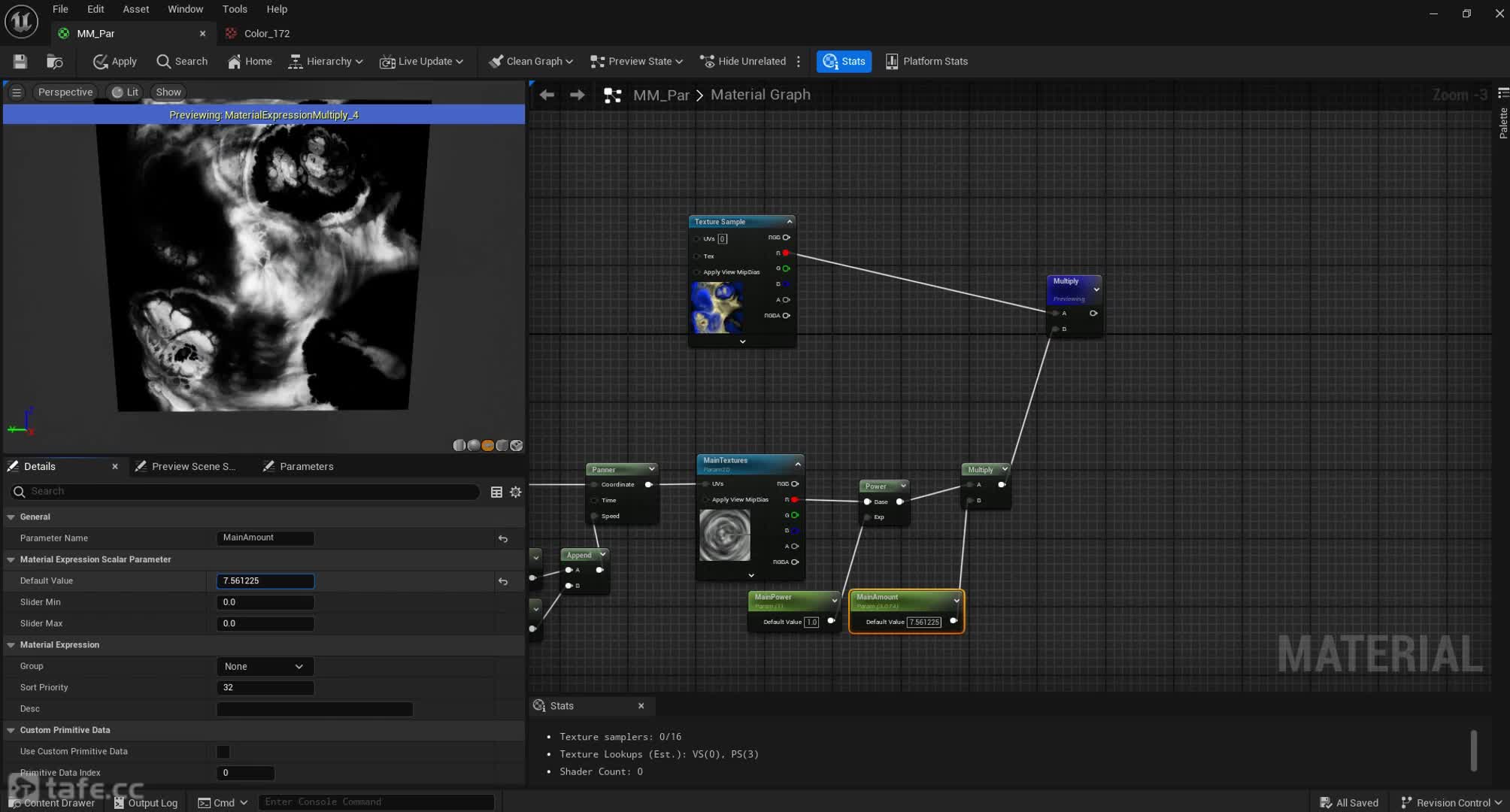Set preview mesh to sphere

point(474,445)
